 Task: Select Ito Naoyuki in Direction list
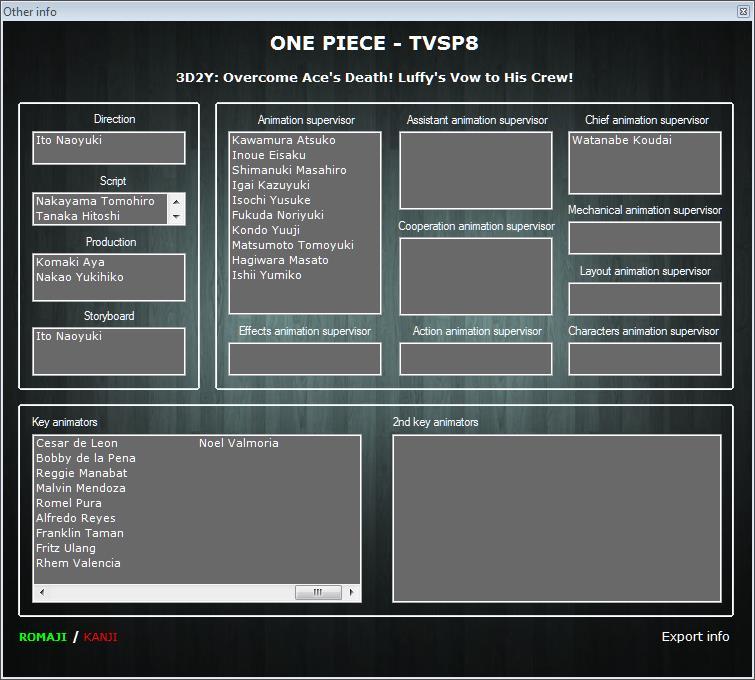point(69,140)
